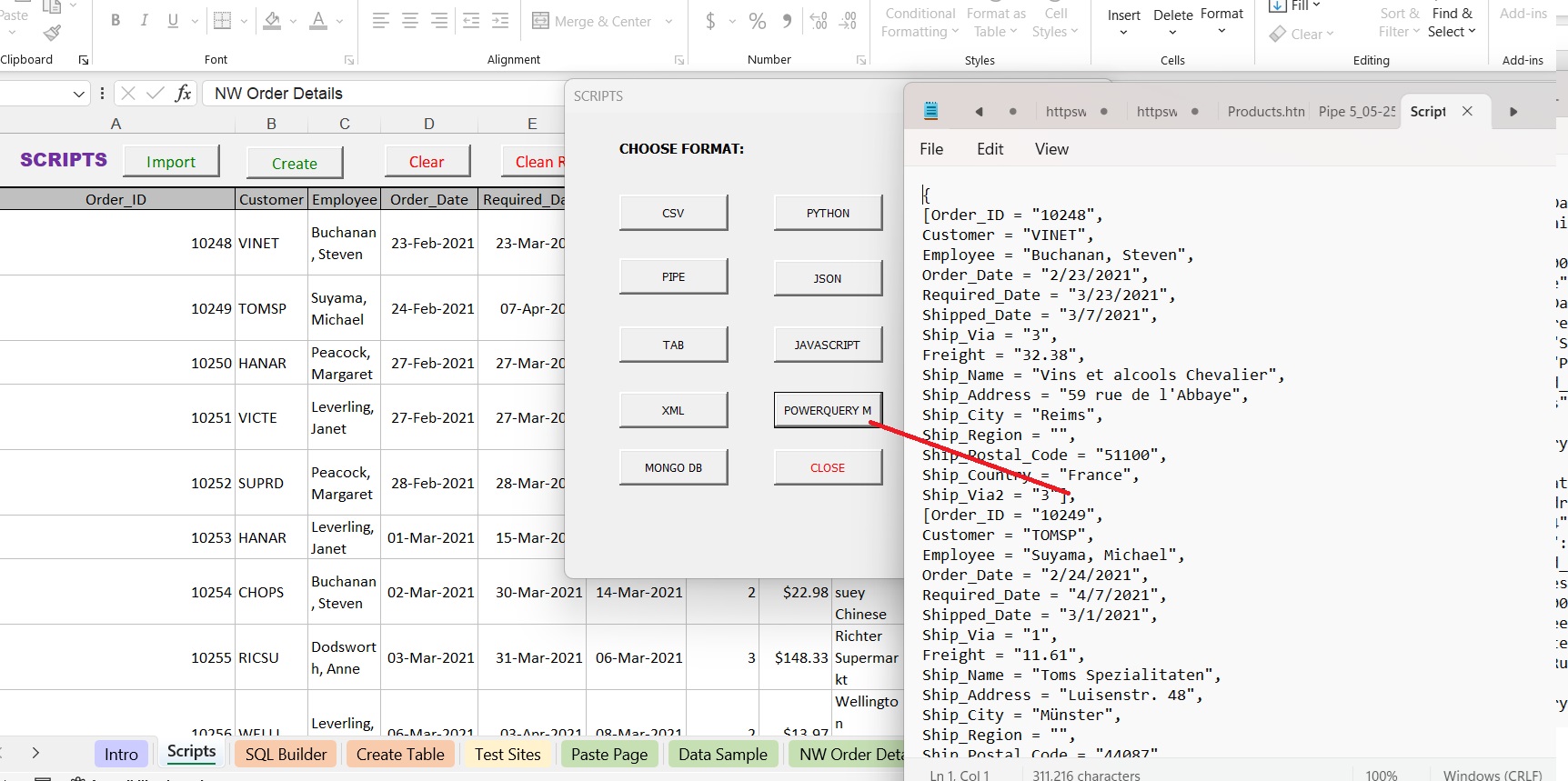
Task: Open Format as Table gallery
Action: pyautogui.click(x=996, y=23)
